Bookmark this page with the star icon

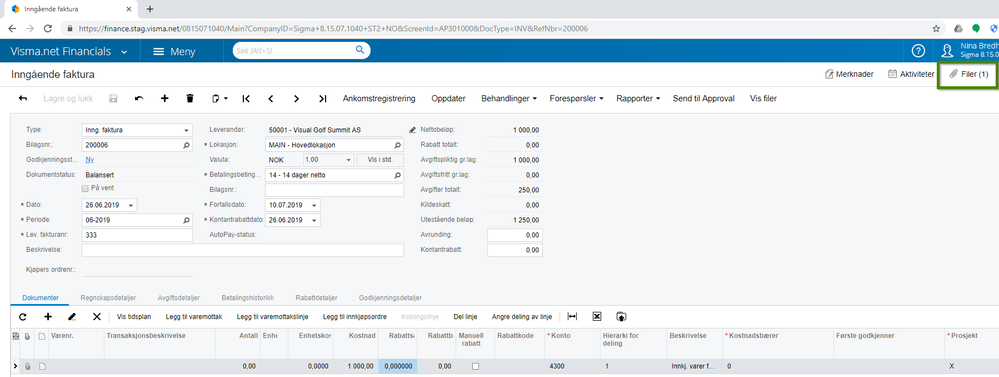tap(936, 28)
